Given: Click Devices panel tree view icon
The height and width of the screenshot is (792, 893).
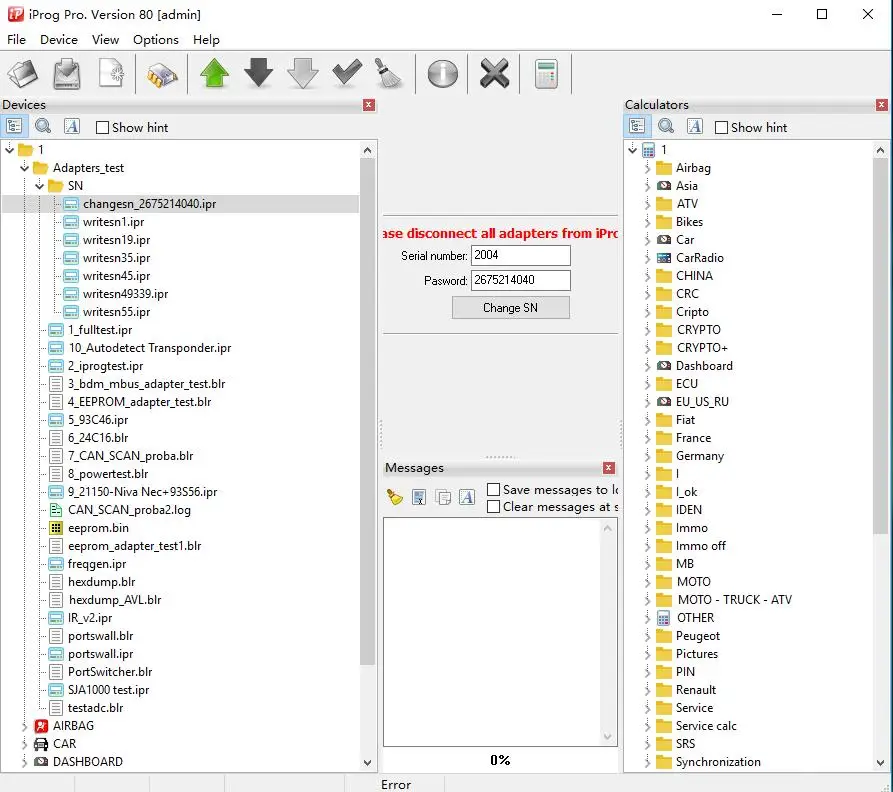Looking at the screenshot, I should coord(14,126).
